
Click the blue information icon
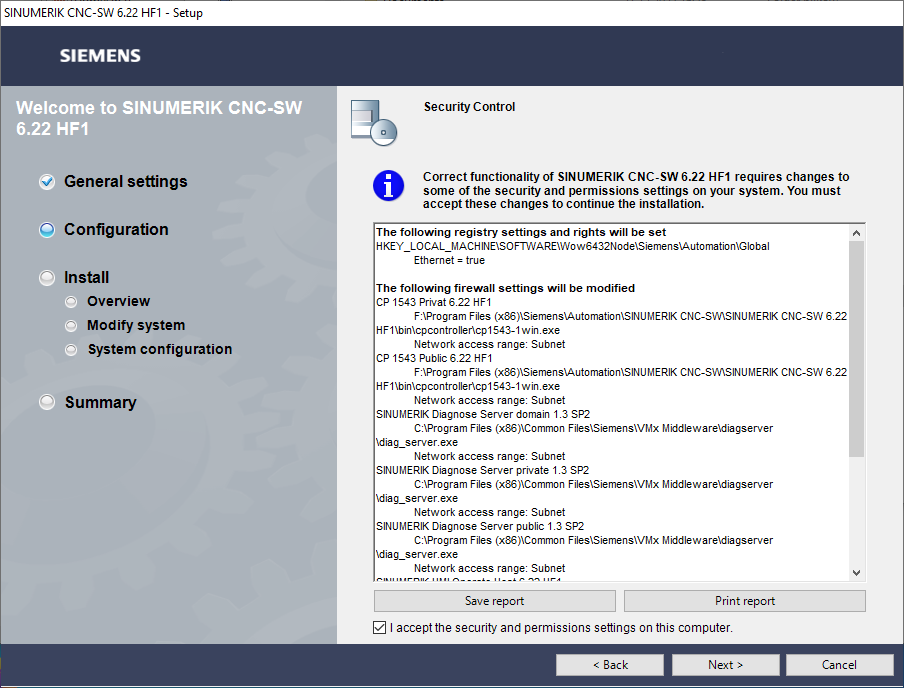tap(388, 186)
